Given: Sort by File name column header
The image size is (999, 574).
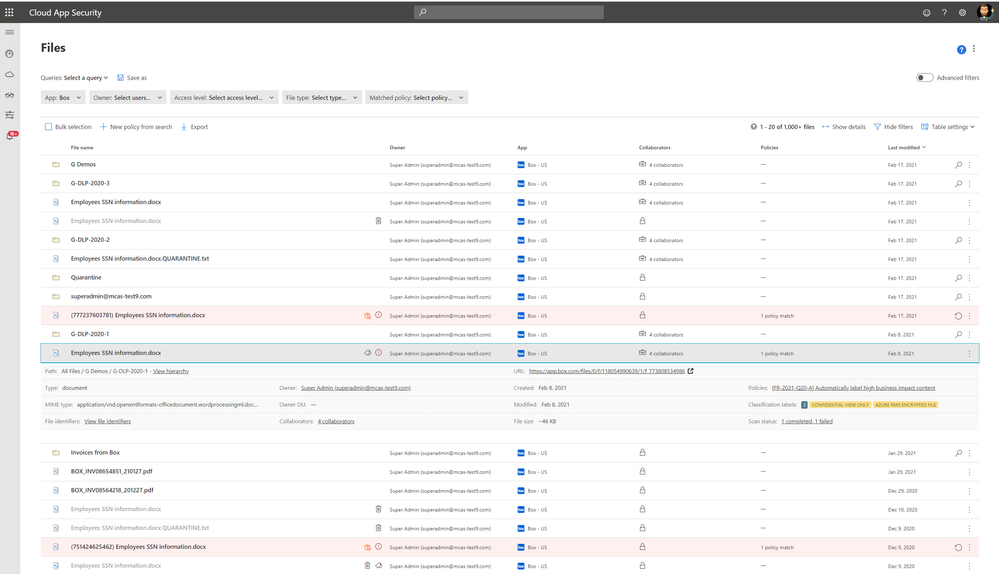Looking at the screenshot, I should (x=82, y=147).
